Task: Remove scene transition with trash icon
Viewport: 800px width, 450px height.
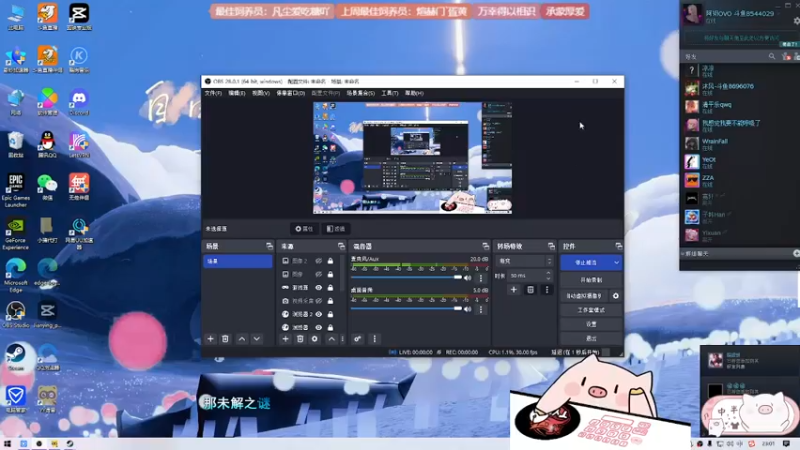Action: point(531,290)
